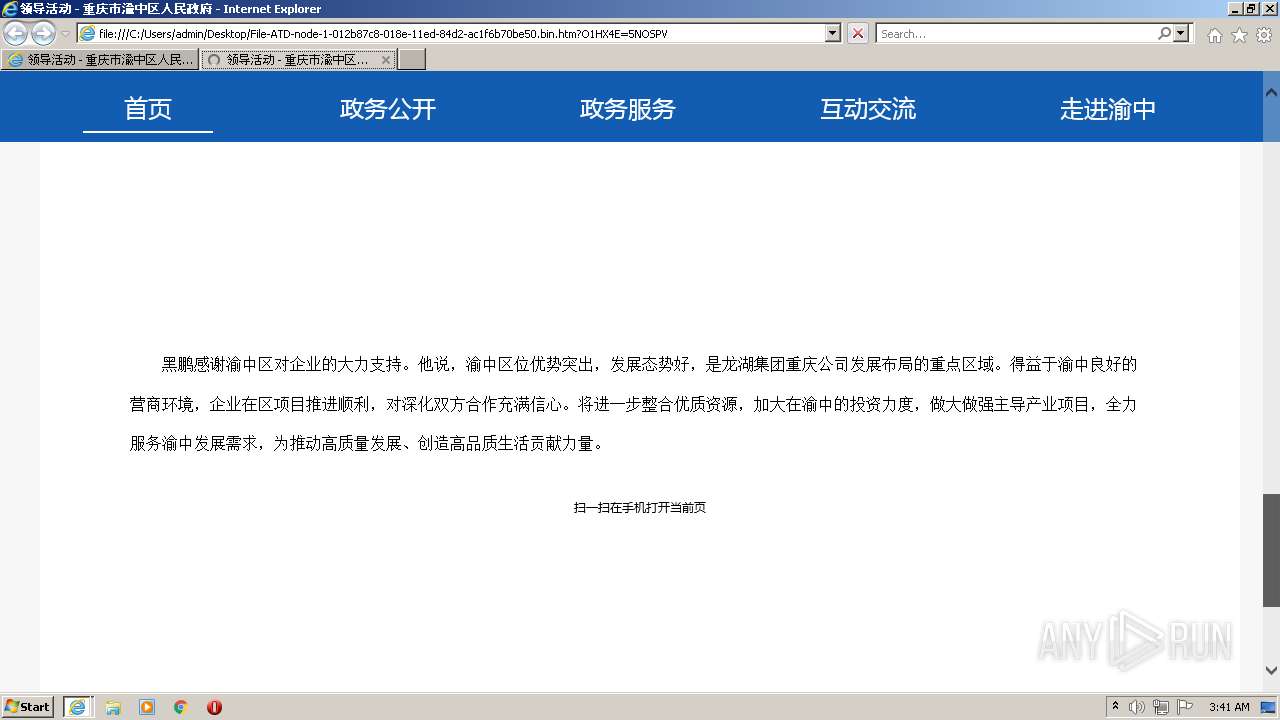Click the page scrollbar up arrow

point(1271,91)
